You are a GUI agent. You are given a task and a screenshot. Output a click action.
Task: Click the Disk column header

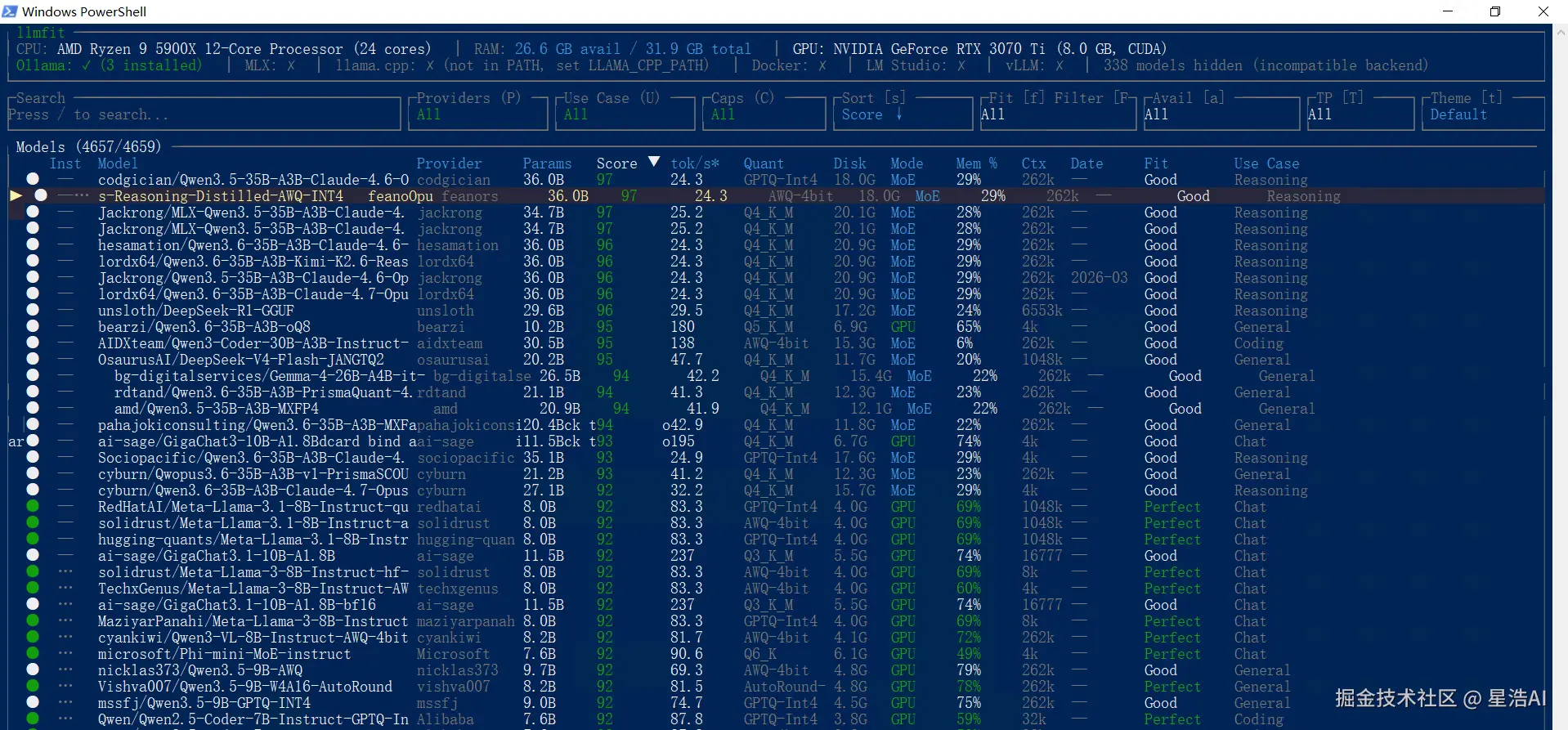(850, 163)
